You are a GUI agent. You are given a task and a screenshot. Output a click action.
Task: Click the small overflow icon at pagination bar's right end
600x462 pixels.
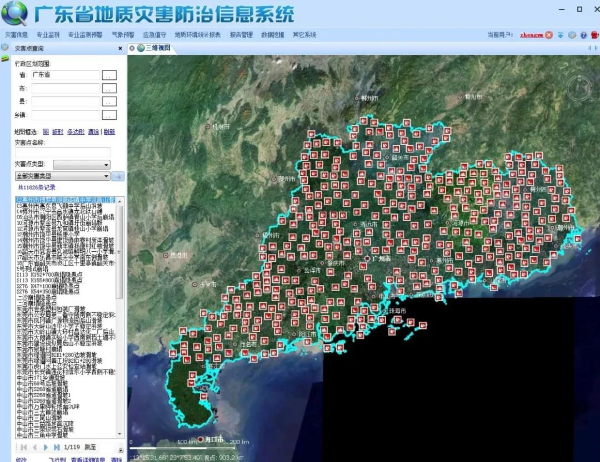pyautogui.click(x=121, y=450)
